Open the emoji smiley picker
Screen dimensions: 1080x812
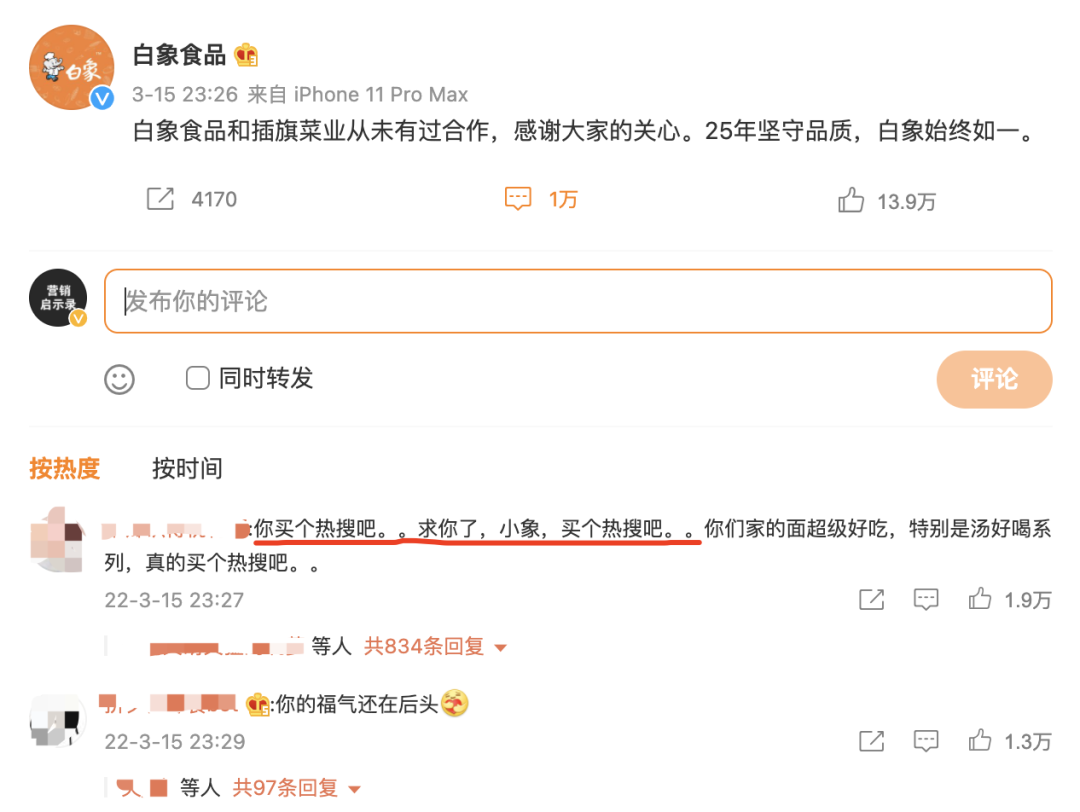tap(119, 379)
